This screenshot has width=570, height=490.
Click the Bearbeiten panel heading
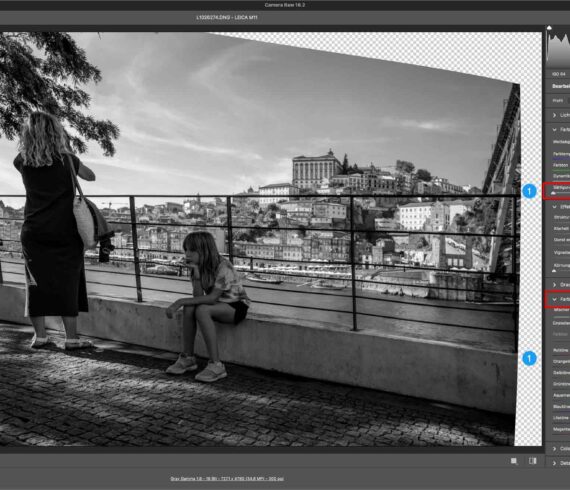point(561,86)
